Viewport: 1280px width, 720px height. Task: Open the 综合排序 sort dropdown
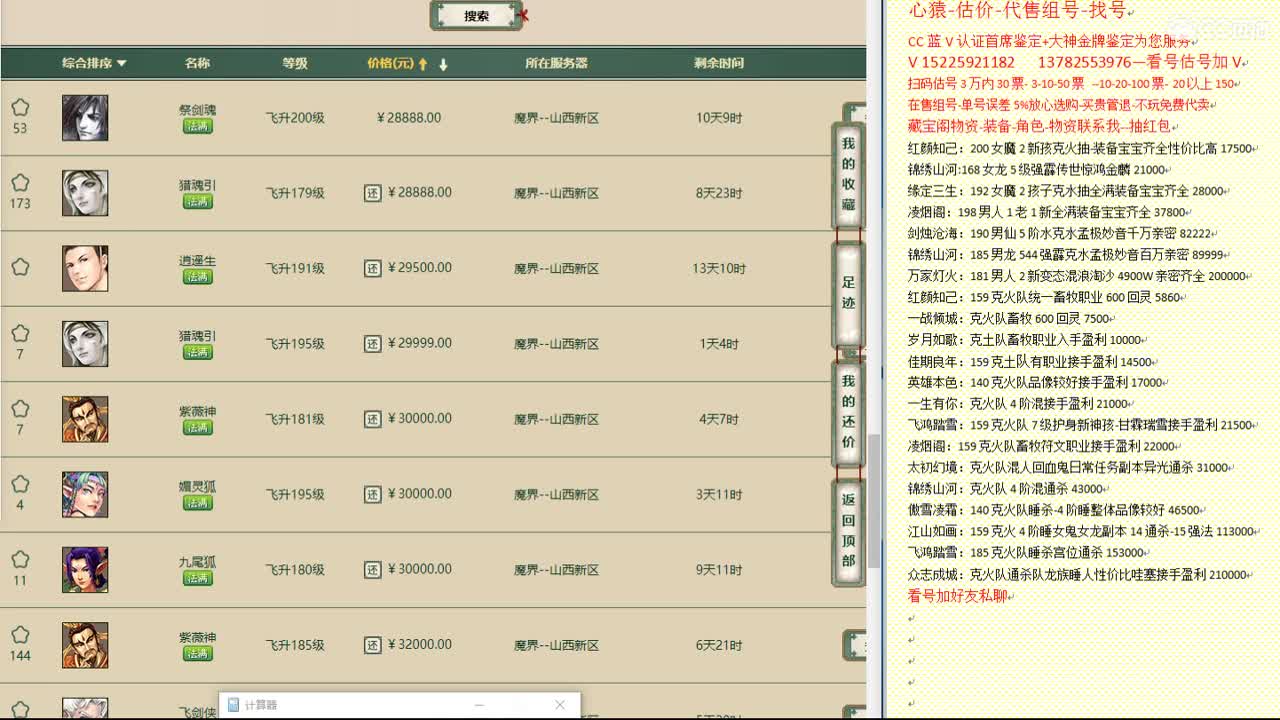94,63
